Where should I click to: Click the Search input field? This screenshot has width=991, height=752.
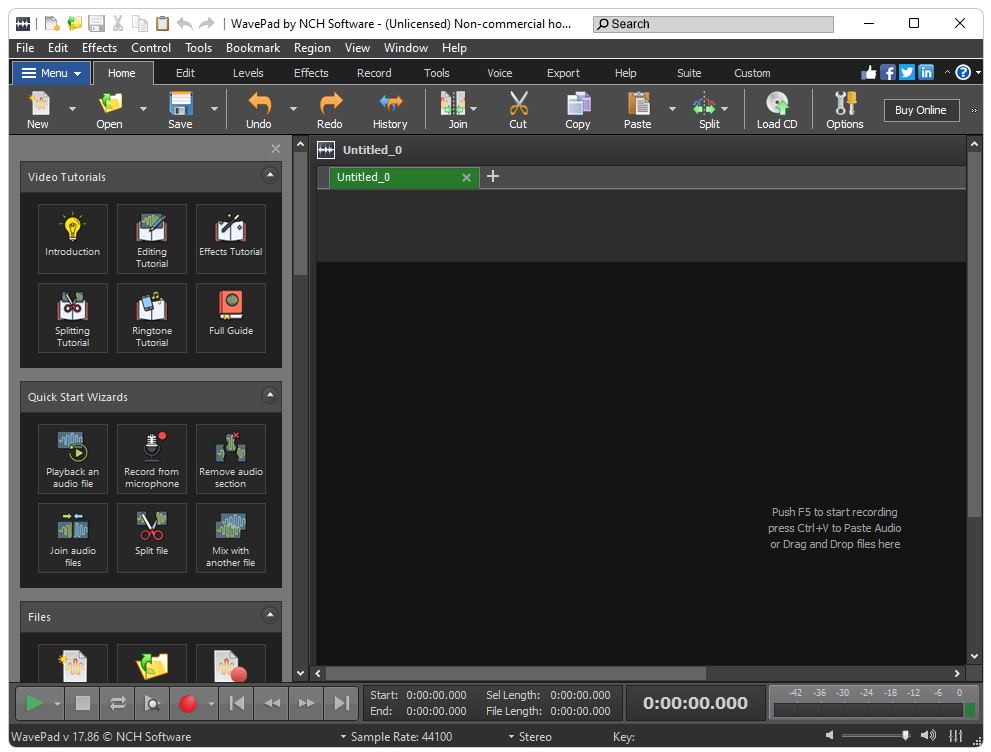713,24
